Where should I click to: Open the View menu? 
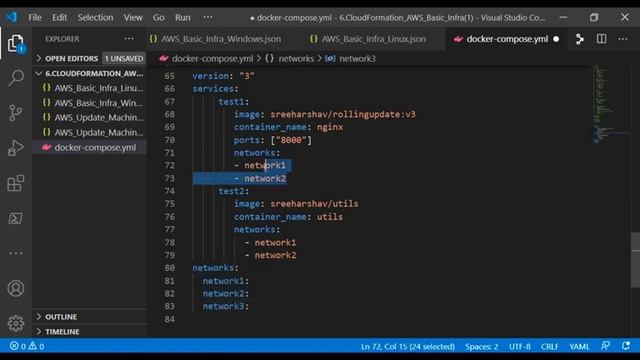click(x=133, y=17)
